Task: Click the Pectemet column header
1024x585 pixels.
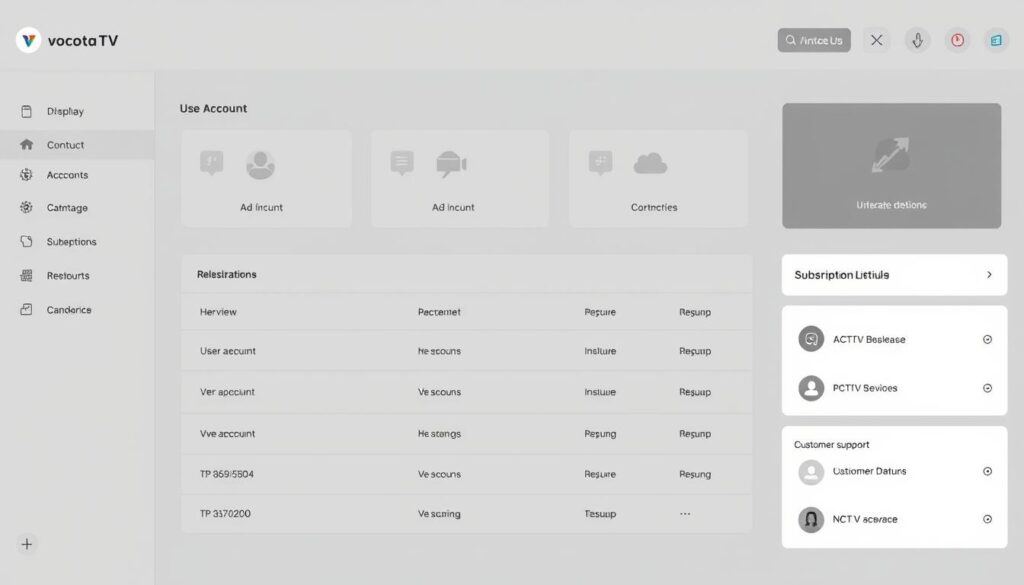Action: tap(439, 312)
